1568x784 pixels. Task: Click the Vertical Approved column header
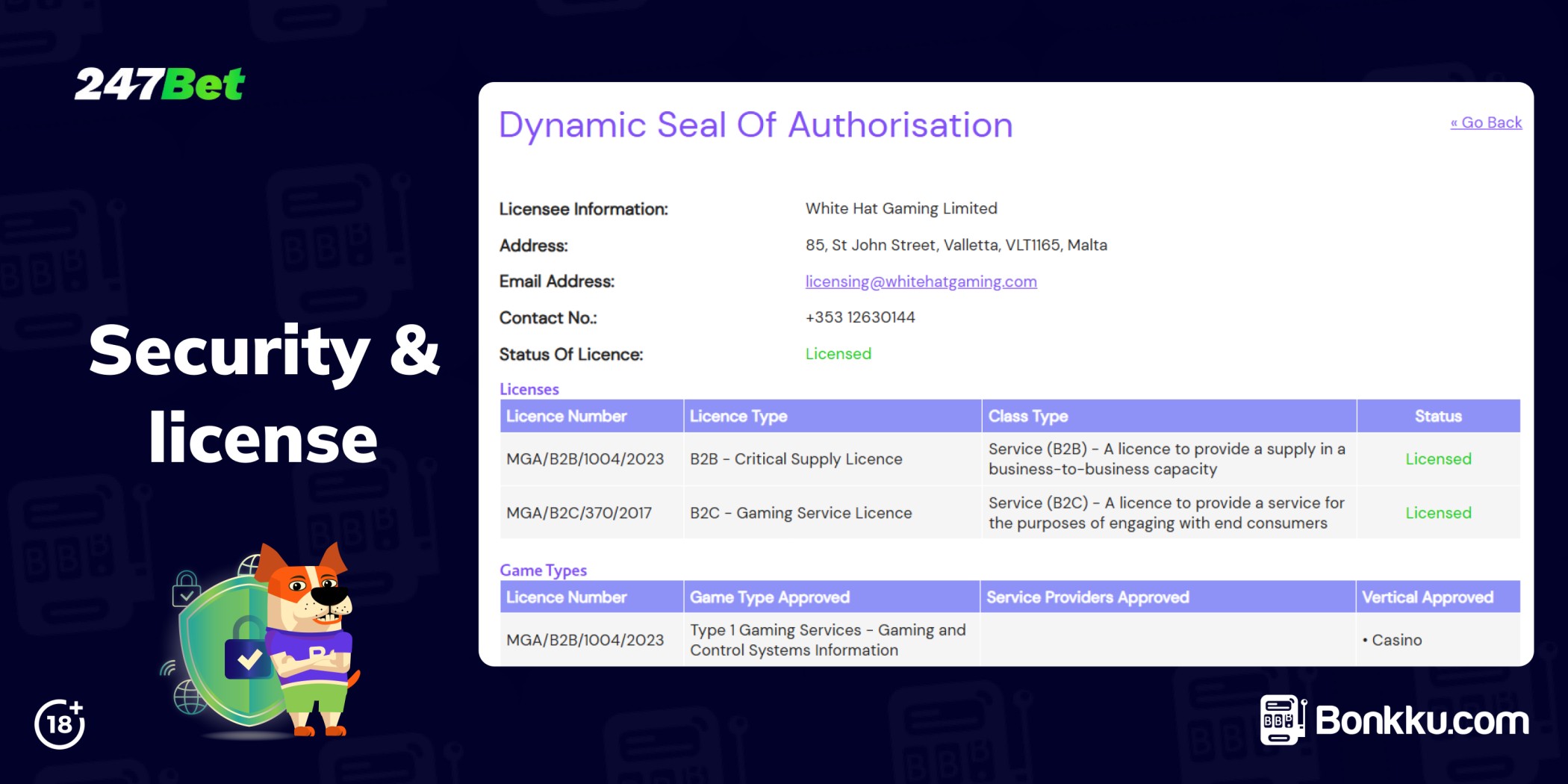tap(1427, 597)
